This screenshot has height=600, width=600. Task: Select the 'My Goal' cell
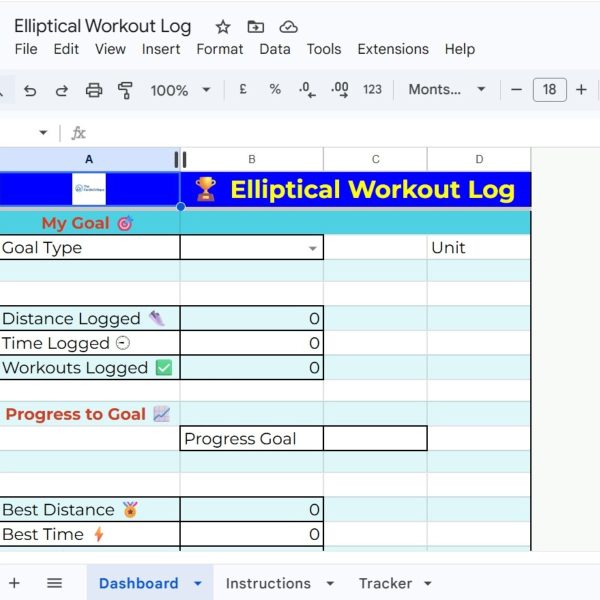click(90, 223)
